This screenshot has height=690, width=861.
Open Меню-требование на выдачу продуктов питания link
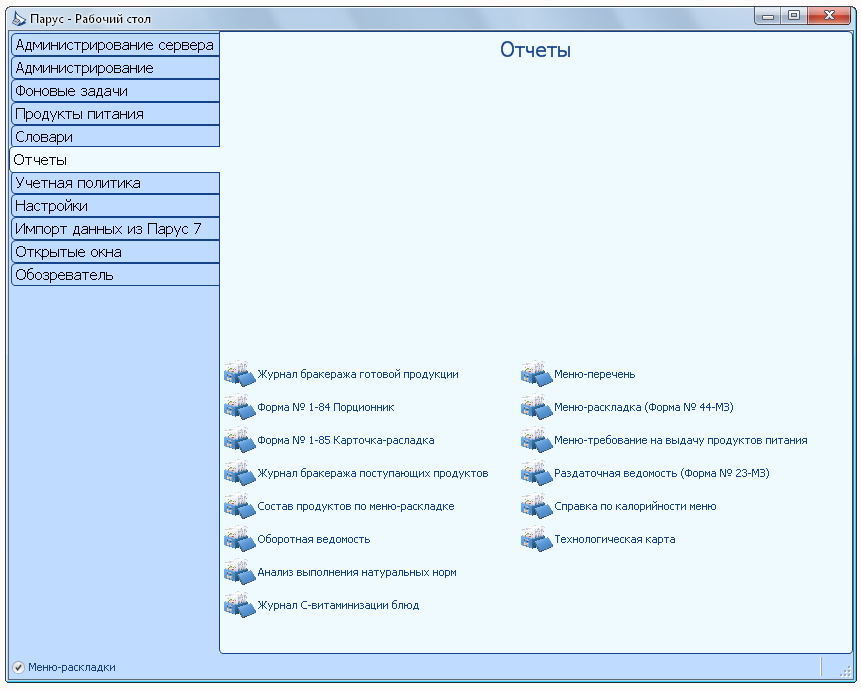click(680, 440)
